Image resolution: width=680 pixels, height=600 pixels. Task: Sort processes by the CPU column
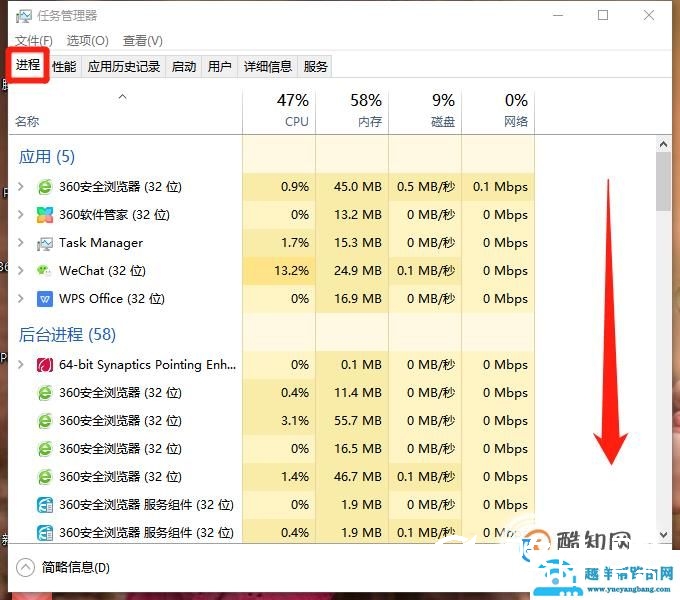click(279, 111)
